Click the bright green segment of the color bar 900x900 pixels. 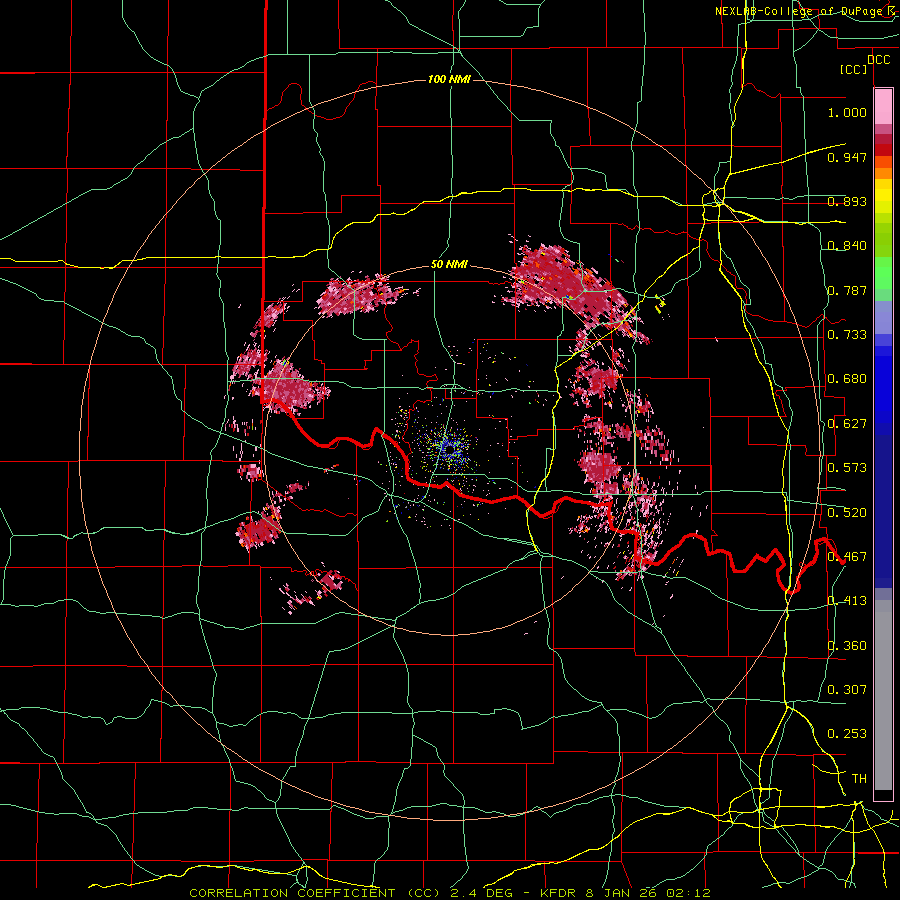tap(883, 273)
